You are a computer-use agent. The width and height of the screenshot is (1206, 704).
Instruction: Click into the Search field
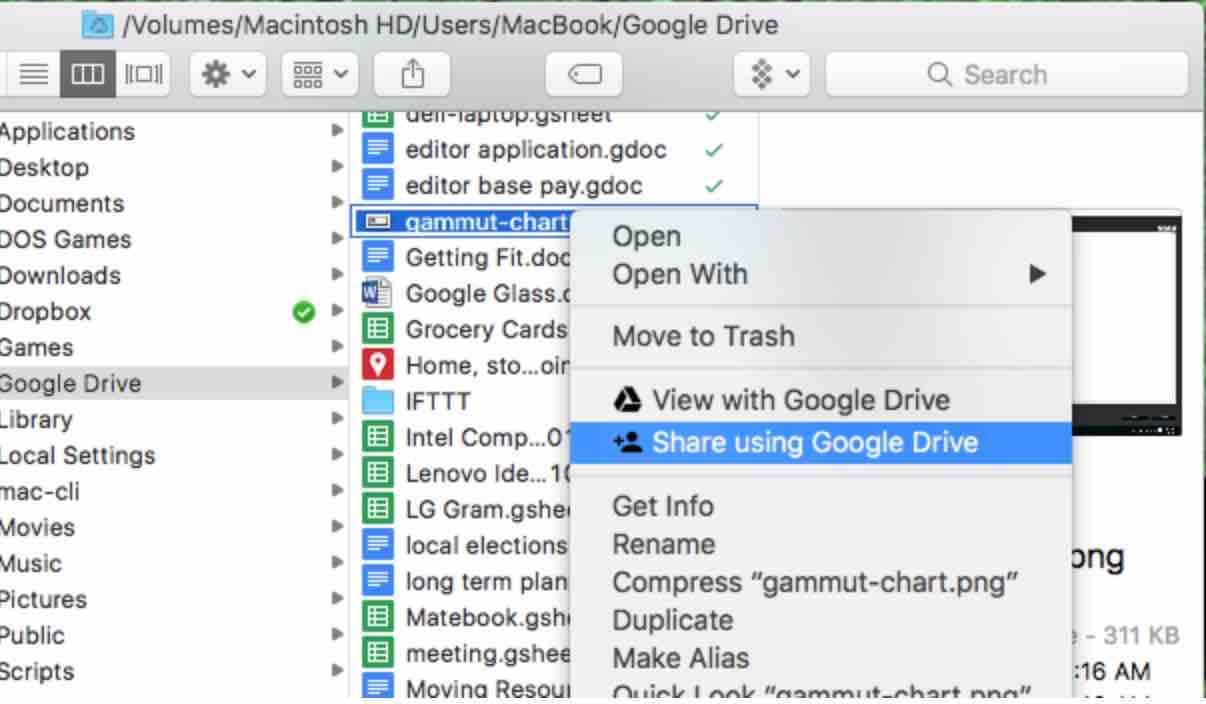[x=1007, y=74]
